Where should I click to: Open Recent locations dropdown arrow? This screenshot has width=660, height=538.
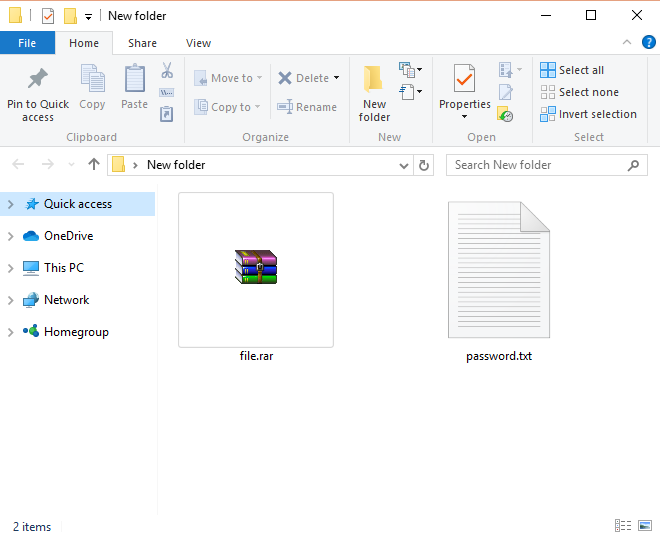coord(71,165)
